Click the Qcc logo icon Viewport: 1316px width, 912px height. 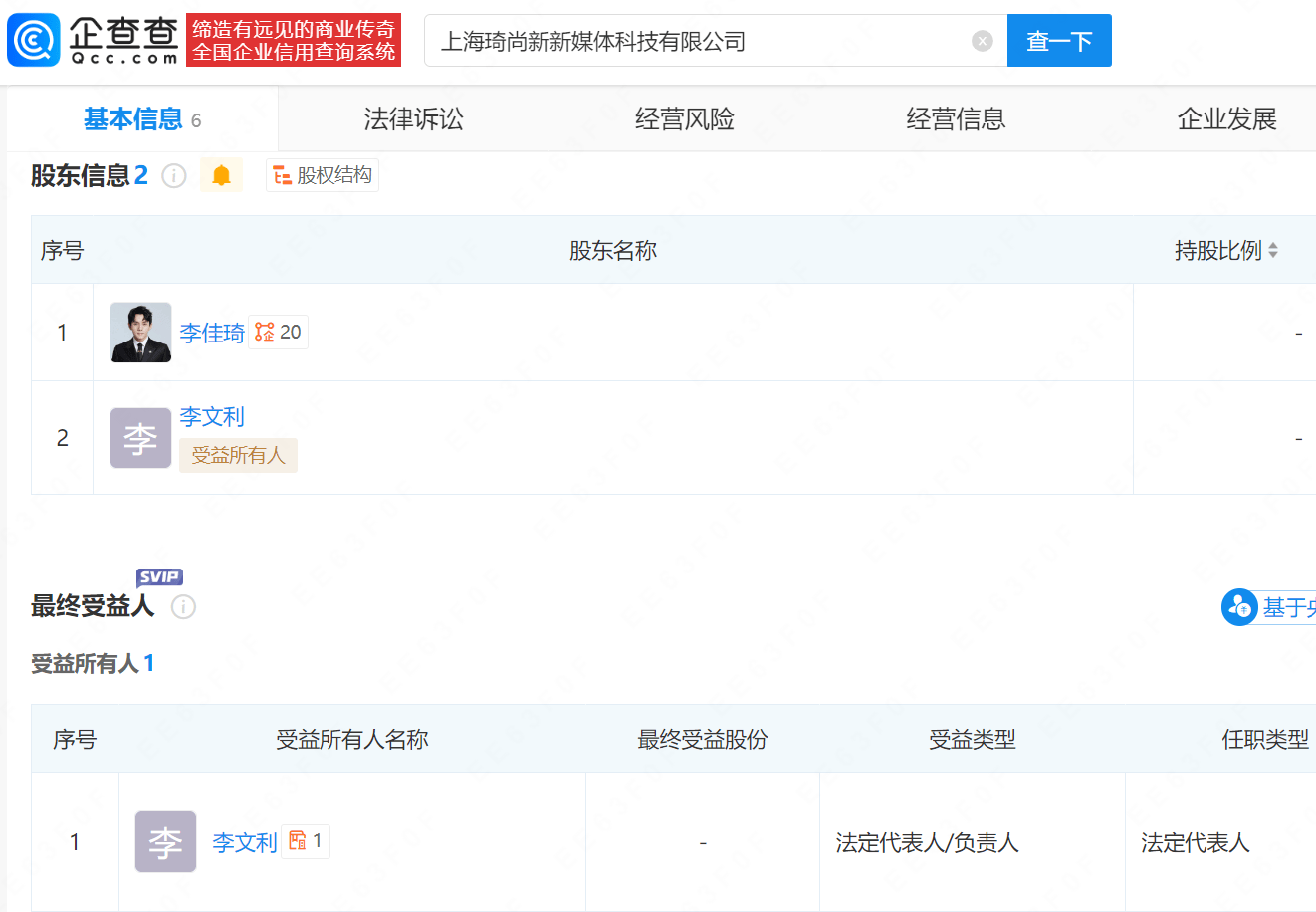34,41
